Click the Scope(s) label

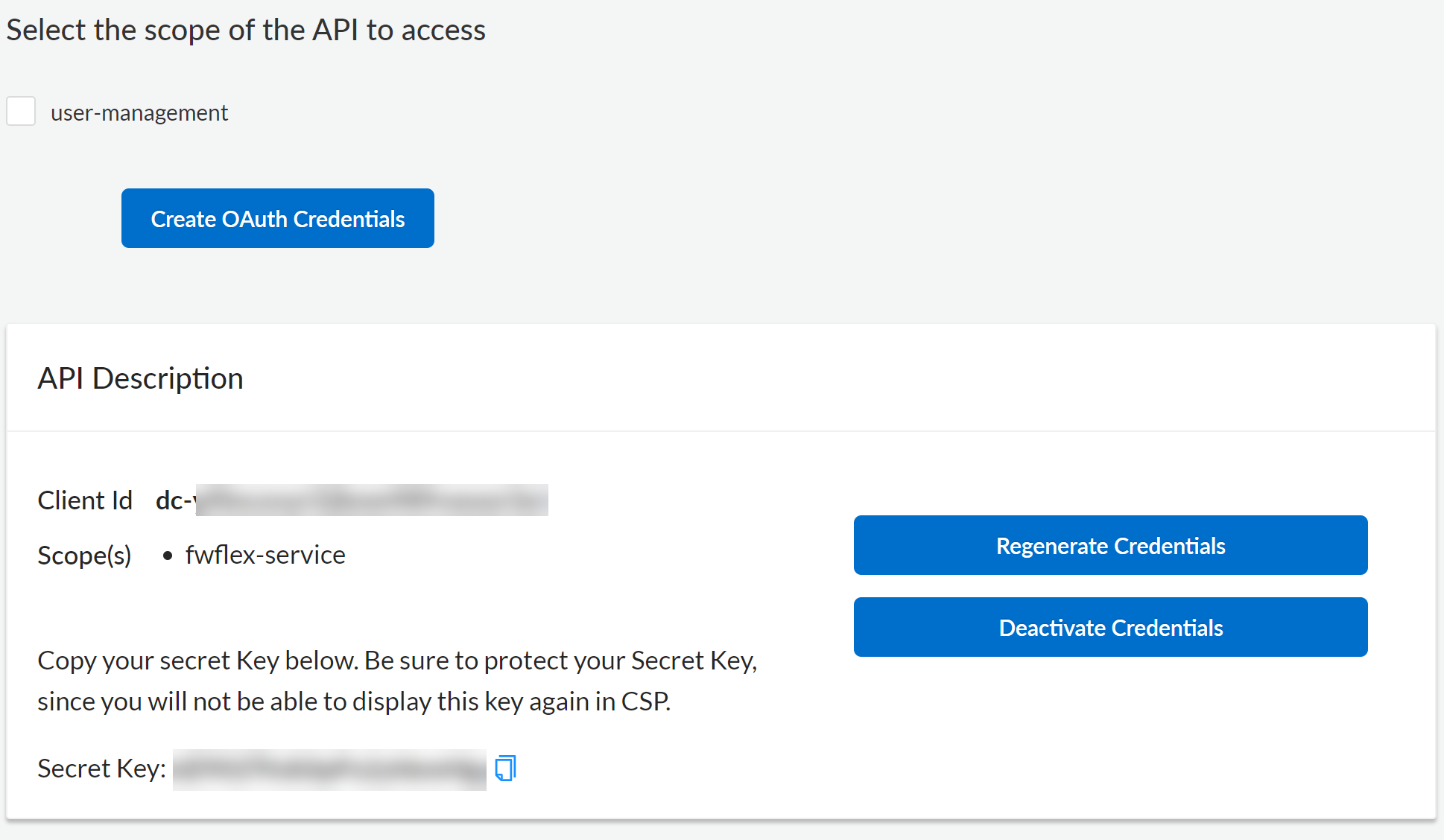[x=84, y=556]
